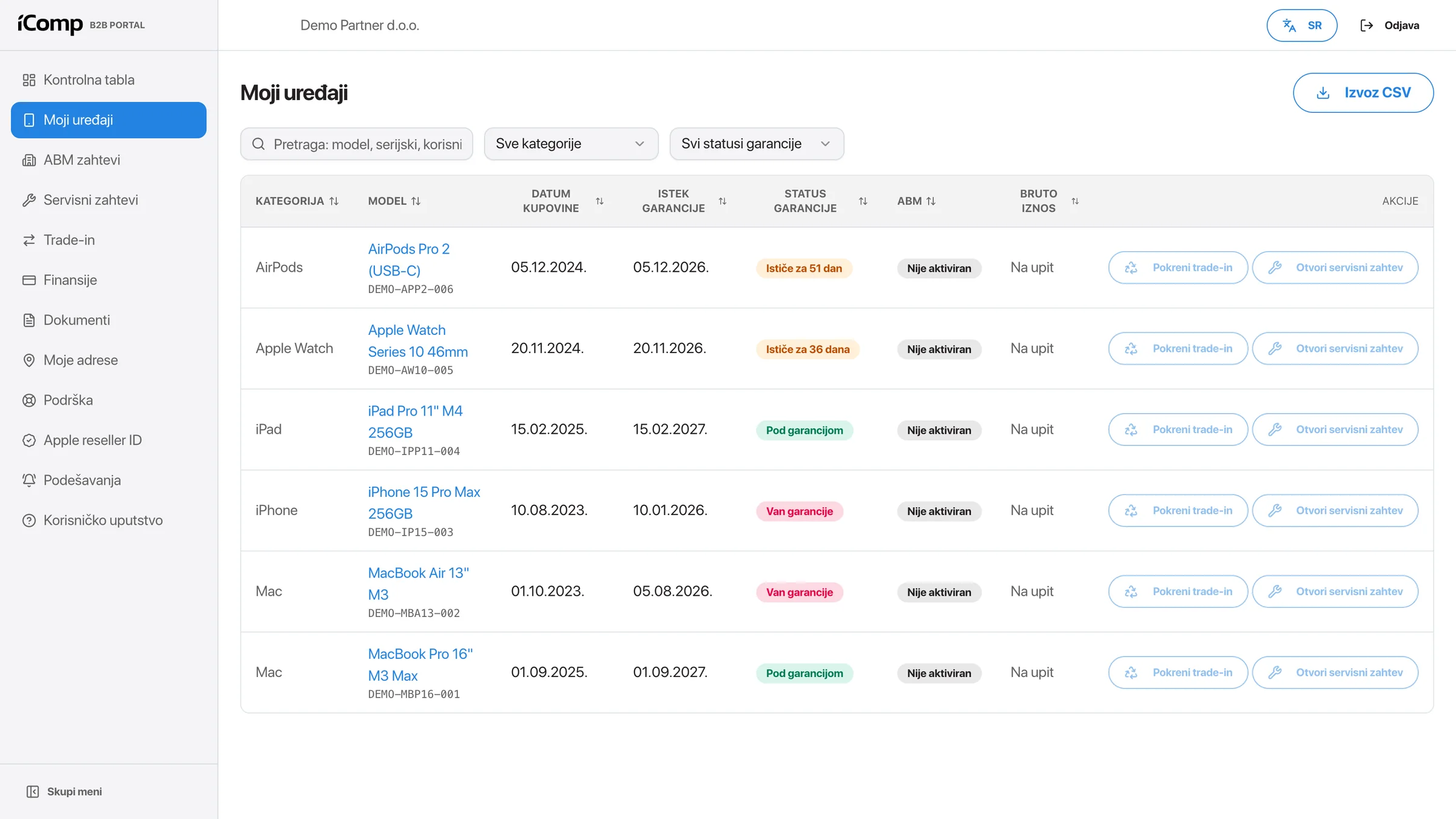Screen dimensions: 1456x819
Task: Open Apple Watch Series 10 46mm link
Action: [x=418, y=341]
